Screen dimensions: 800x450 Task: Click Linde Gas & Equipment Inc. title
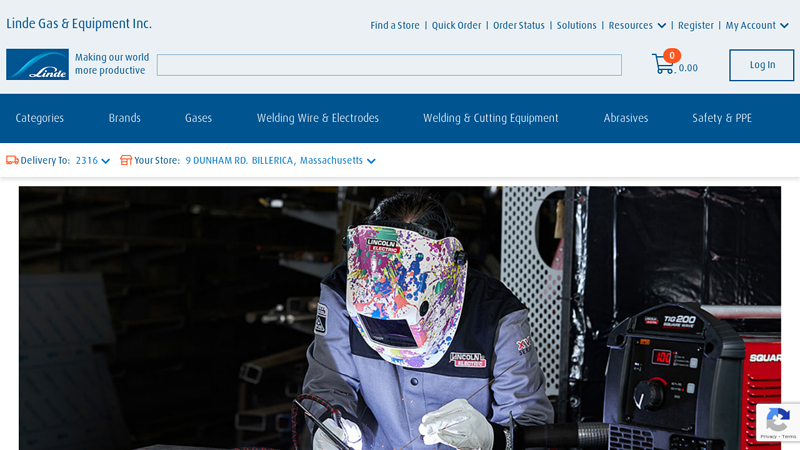[79, 23]
